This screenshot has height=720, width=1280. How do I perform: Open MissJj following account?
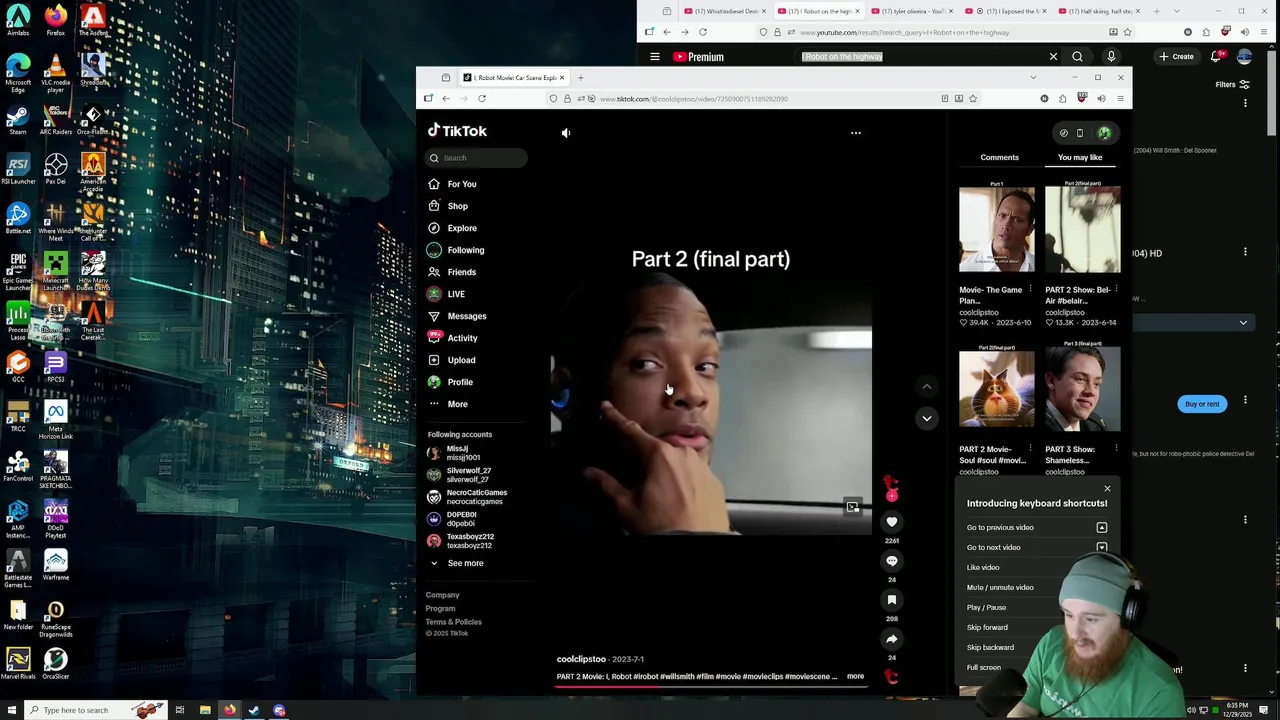click(463, 453)
